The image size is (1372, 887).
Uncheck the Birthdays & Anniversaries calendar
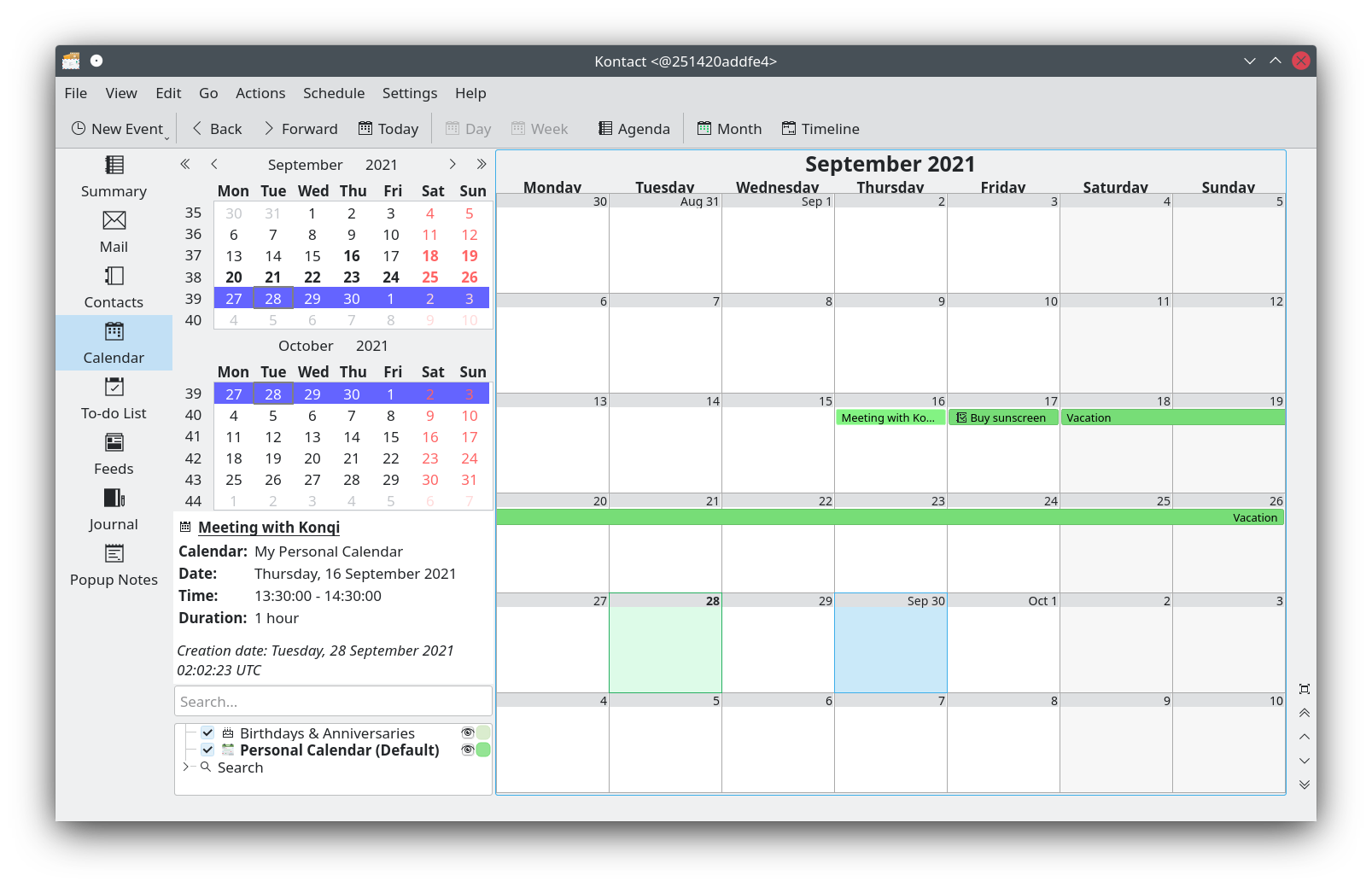pyautogui.click(x=207, y=733)
